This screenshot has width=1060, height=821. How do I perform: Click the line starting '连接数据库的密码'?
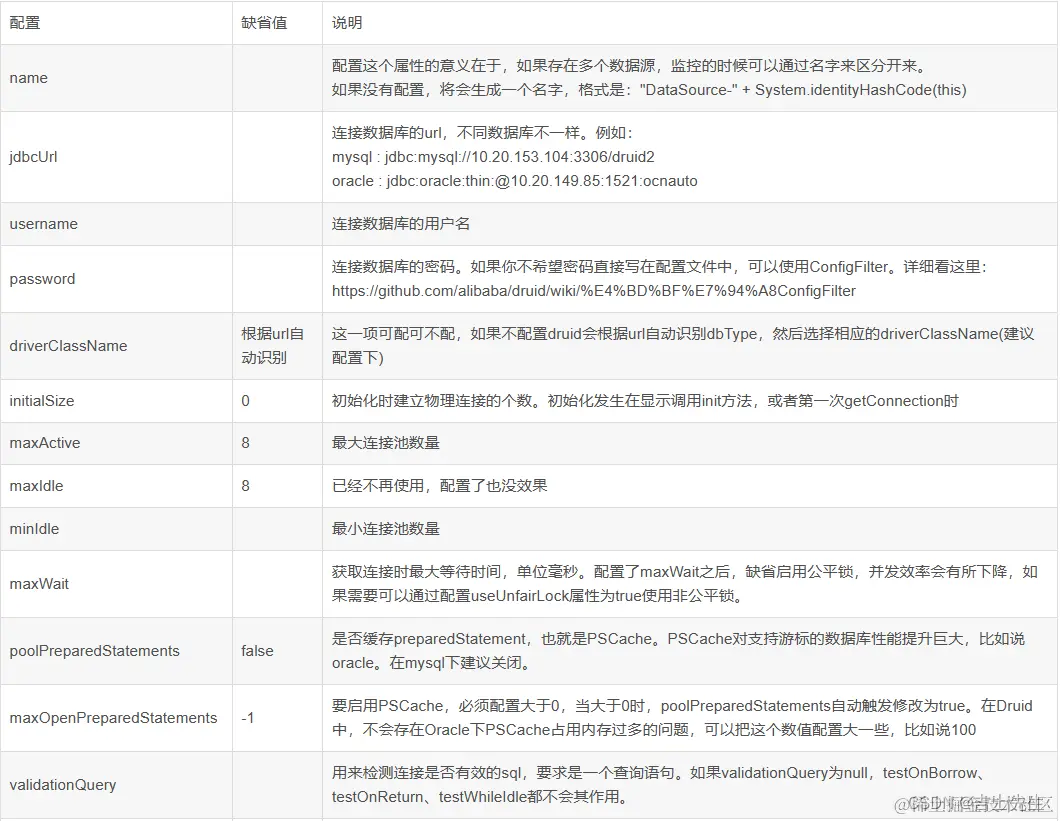[x=659, y=266]
